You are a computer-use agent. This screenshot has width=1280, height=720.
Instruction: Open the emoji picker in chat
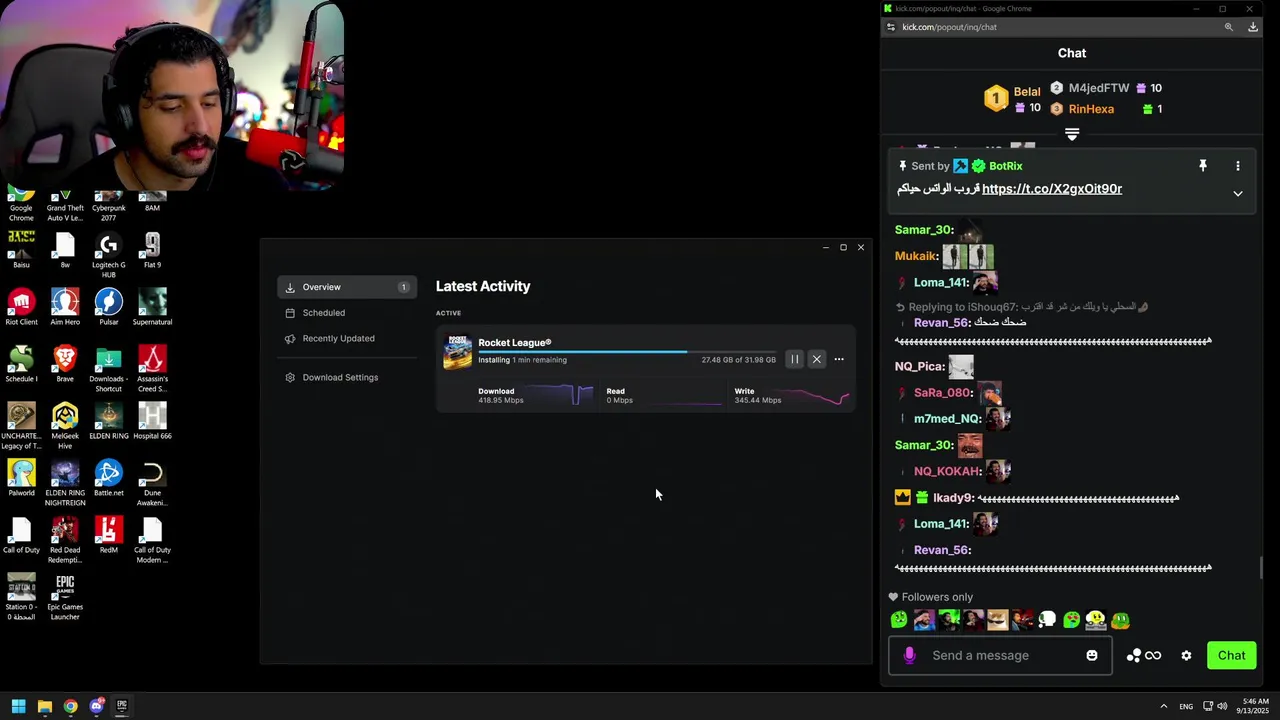click(x=1092, y=655)
